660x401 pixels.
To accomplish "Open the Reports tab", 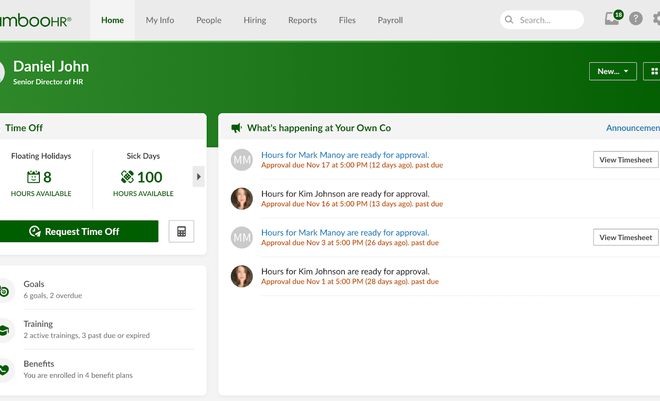I will click(302, 20).
